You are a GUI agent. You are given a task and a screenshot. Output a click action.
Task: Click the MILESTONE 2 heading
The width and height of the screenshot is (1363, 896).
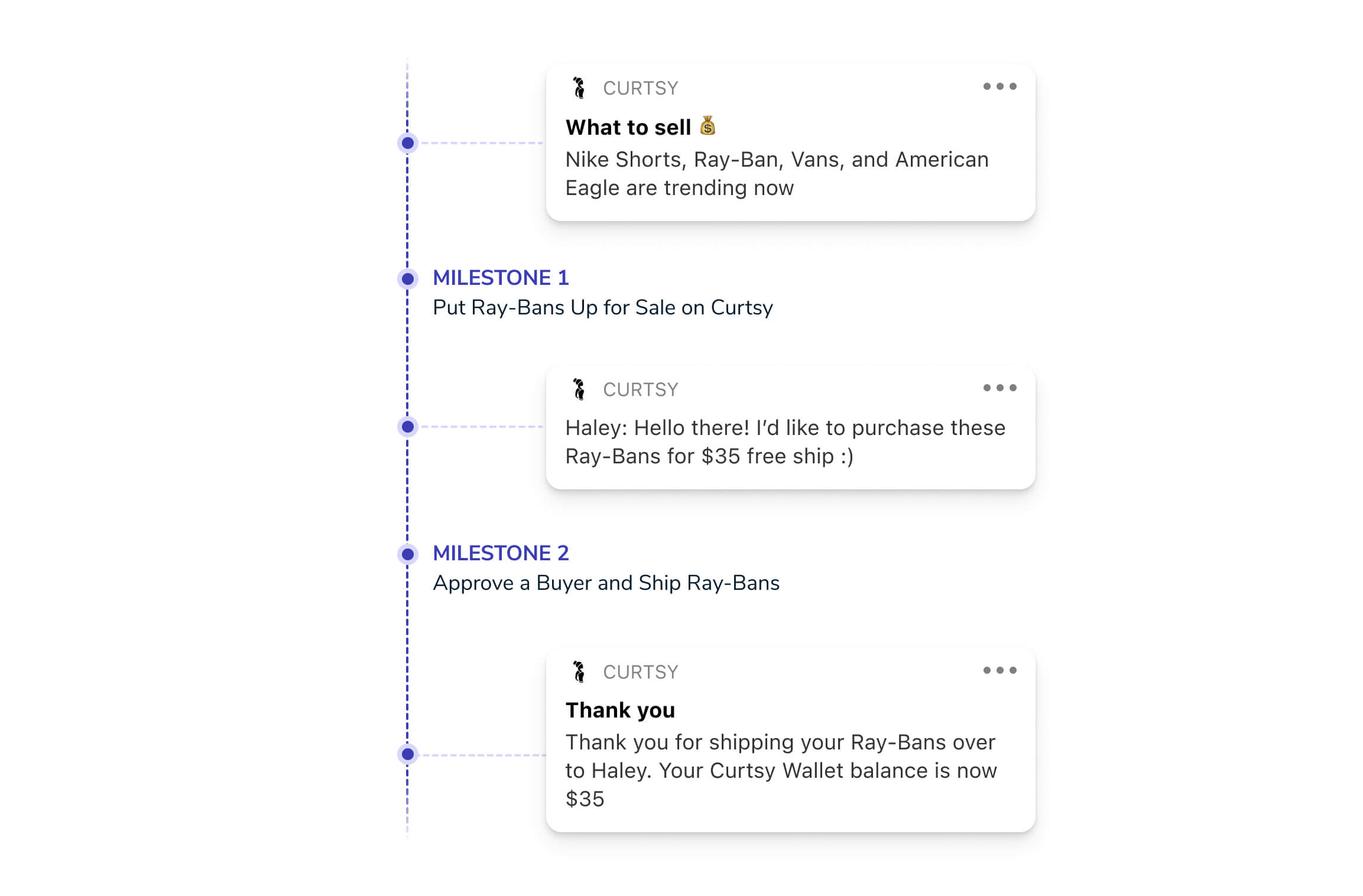coord(501,553)
